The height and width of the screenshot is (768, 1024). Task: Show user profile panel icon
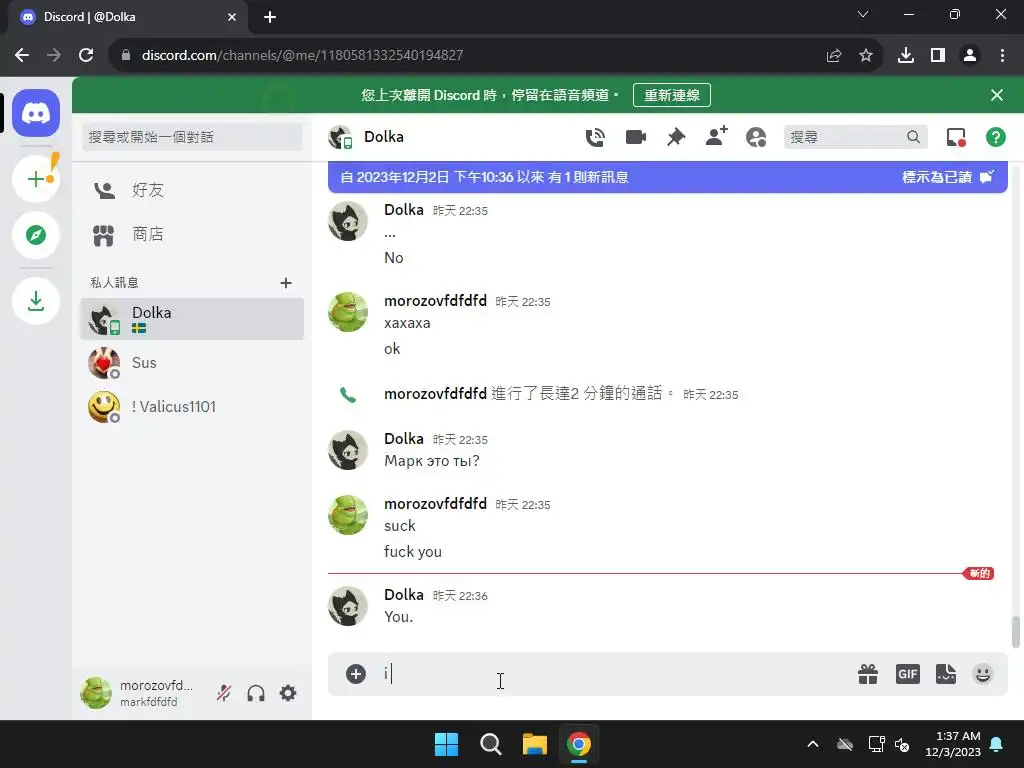pos(756,137)
